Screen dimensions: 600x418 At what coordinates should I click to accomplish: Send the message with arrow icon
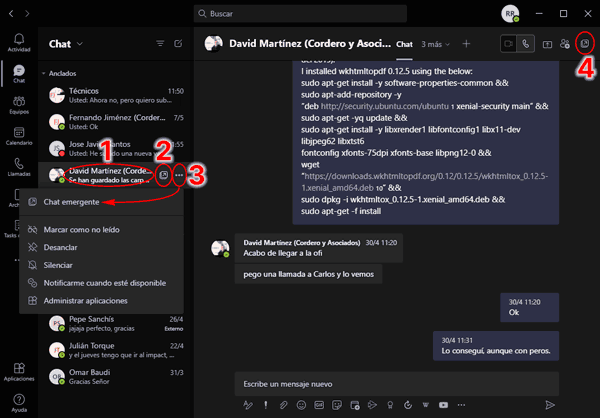pyautogui.click(x=550, y=405)
